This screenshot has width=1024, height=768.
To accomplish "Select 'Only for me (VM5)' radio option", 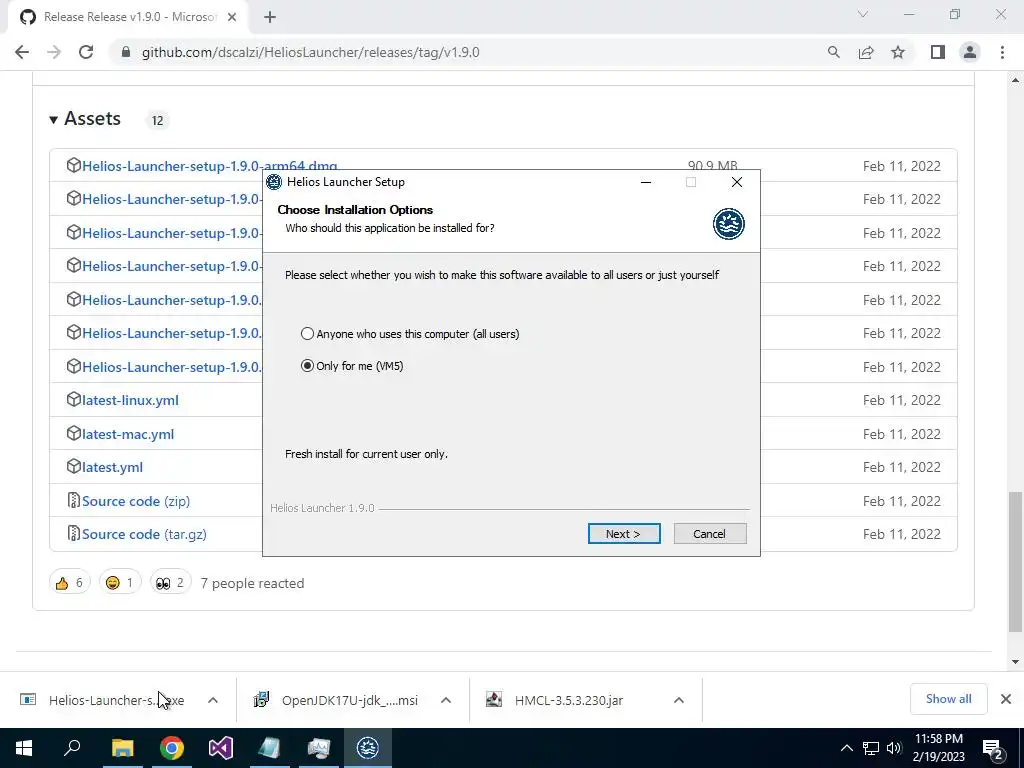I will pos(307,366).
